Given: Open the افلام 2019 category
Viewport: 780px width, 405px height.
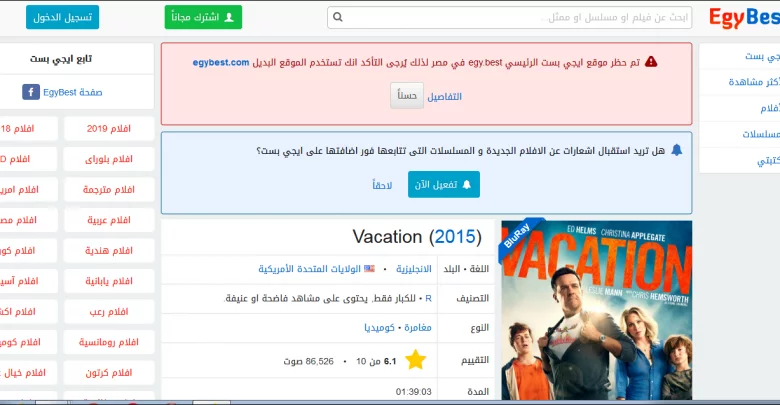Looking at the screenshot, I should click(x=109, y=129).
